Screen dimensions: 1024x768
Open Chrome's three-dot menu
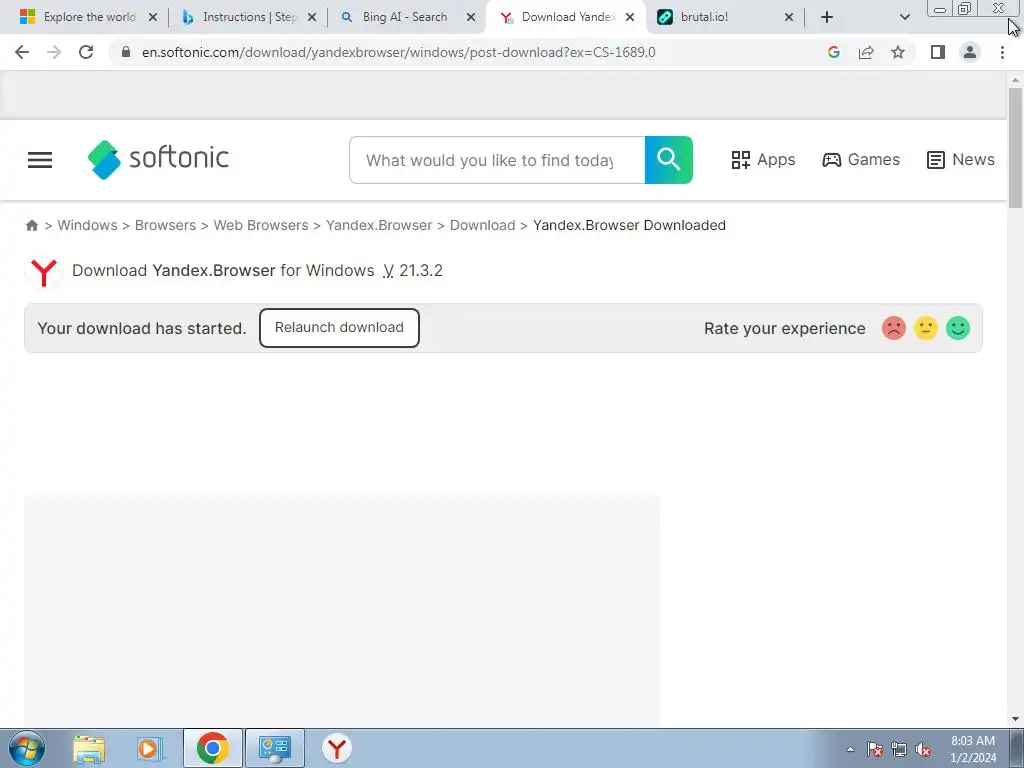[1002, 52]
